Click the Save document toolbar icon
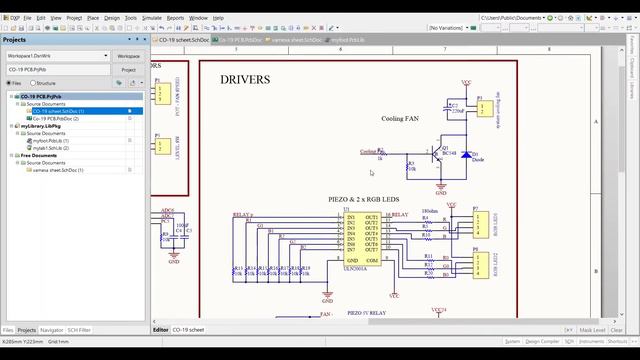The image size is (640, 360). pos(21,28)
